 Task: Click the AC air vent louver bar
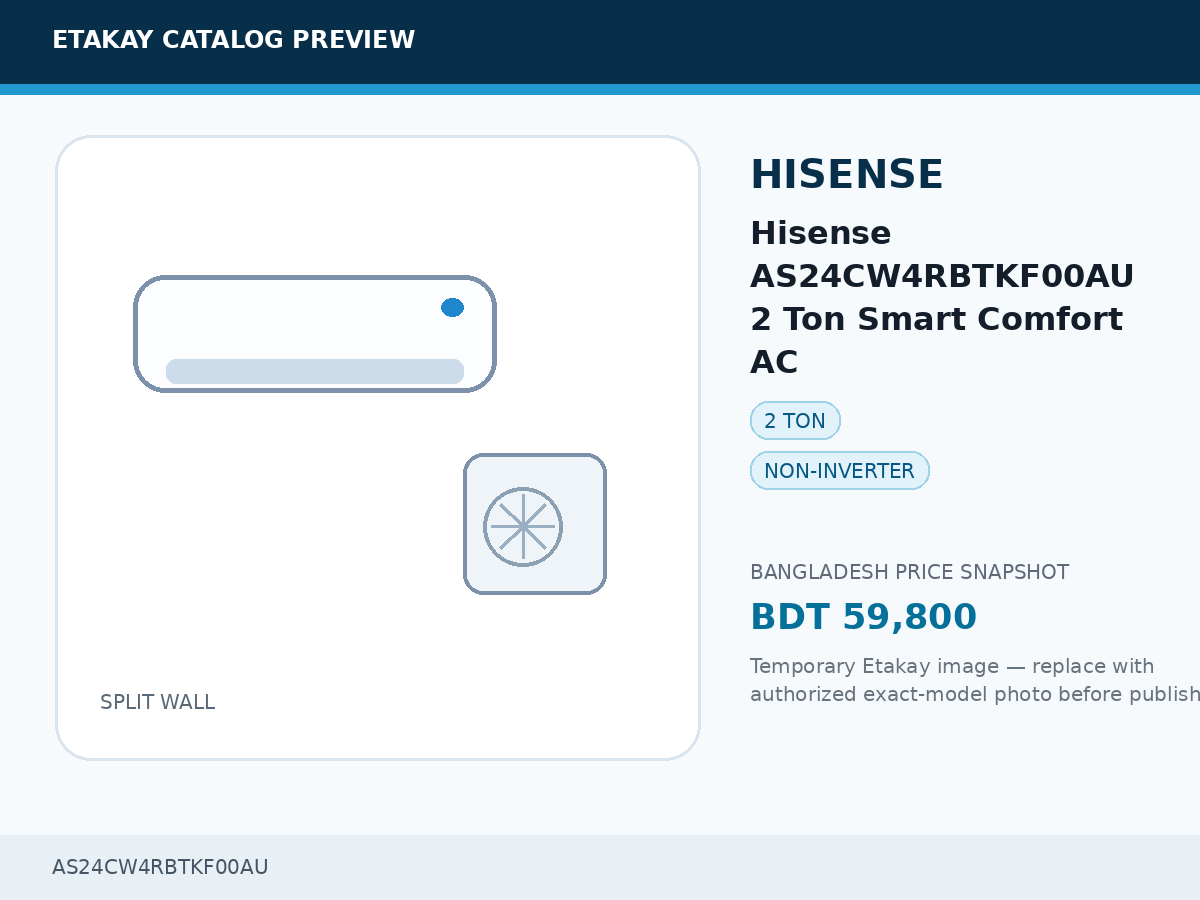pyautogui.click(x=315, y=371)
